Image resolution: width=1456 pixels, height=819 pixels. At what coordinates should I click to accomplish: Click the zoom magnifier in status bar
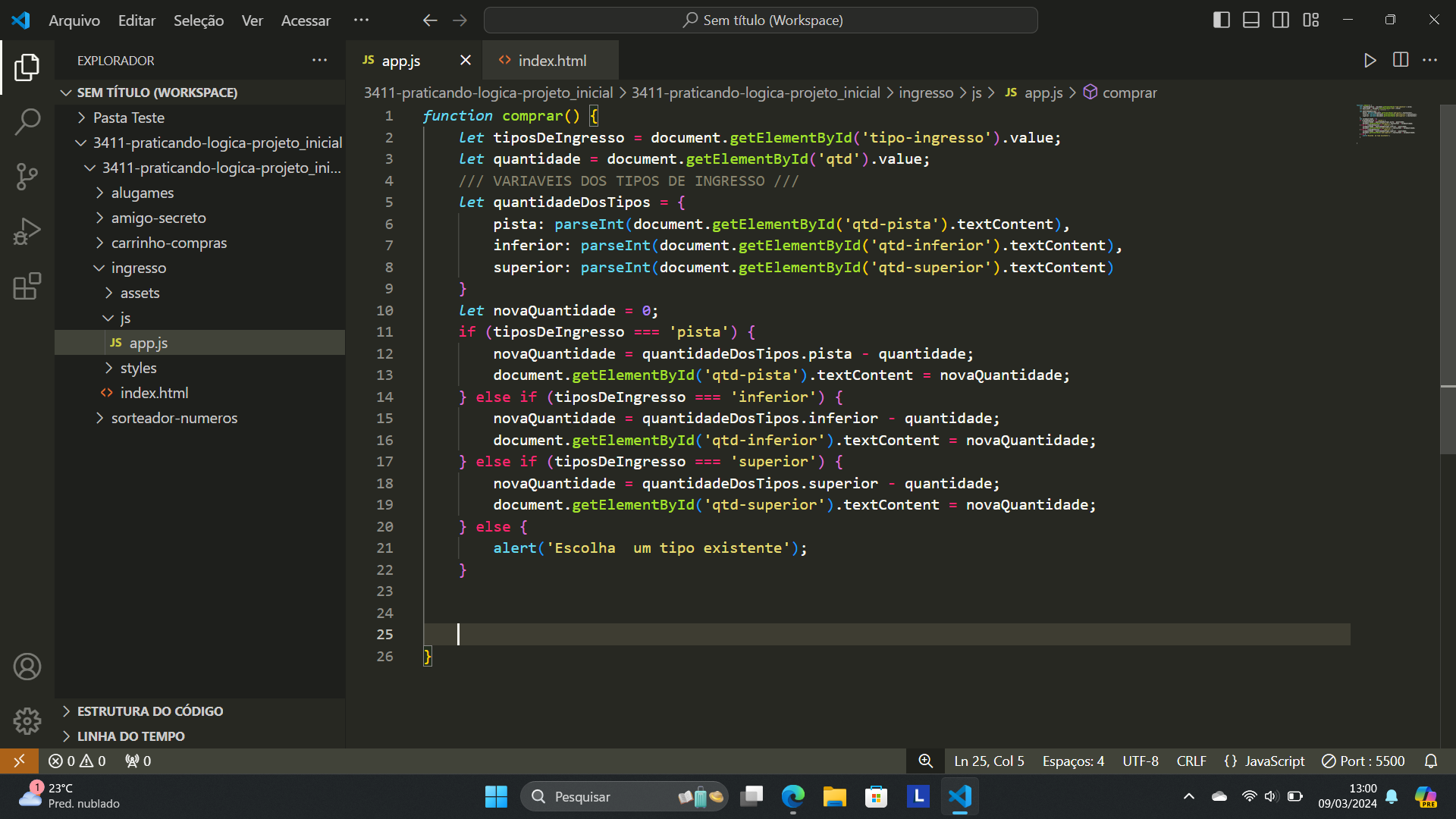coord(925,761)
